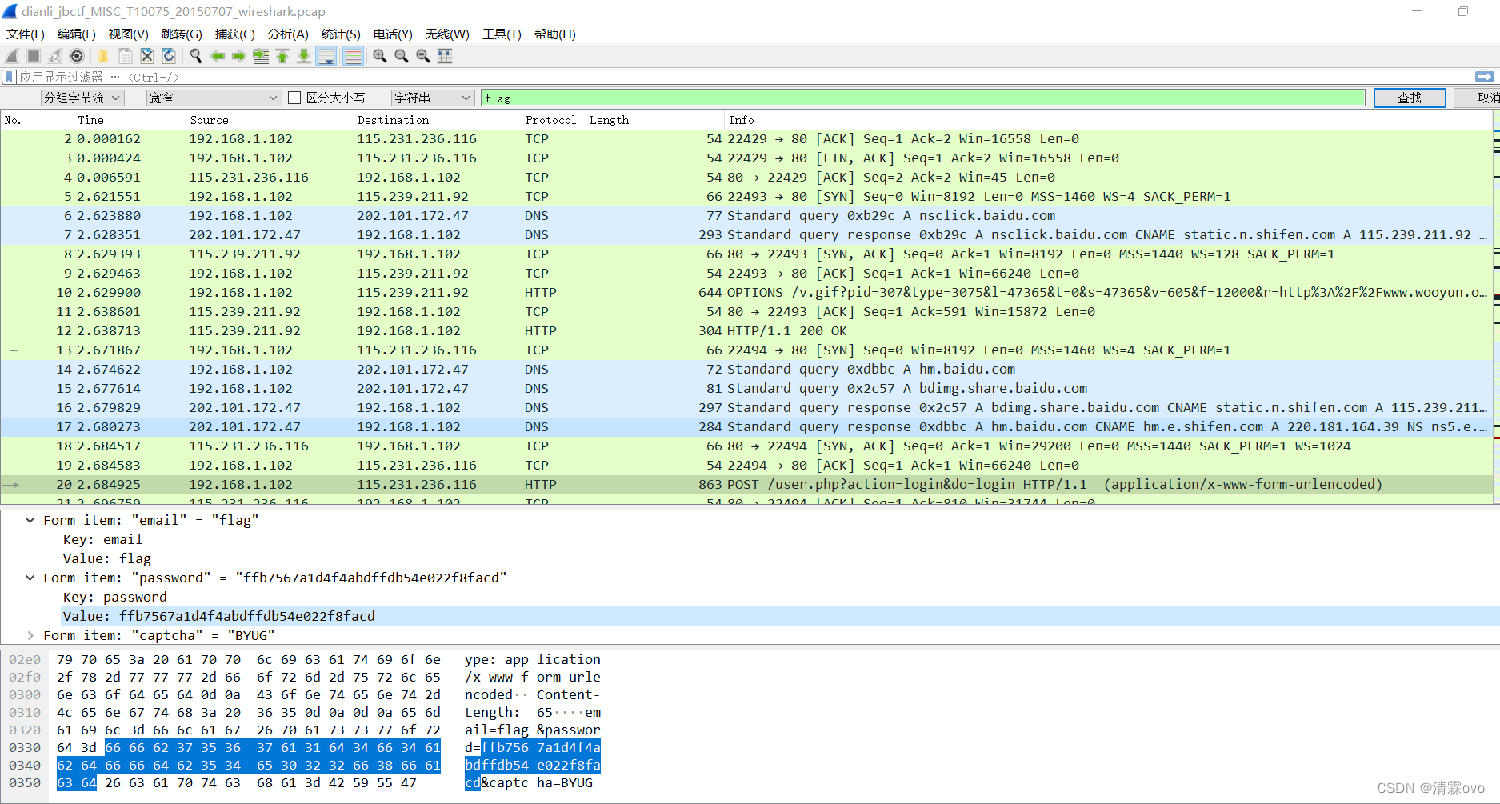Save this capture file icon
1500x804 pixels.
124,56
